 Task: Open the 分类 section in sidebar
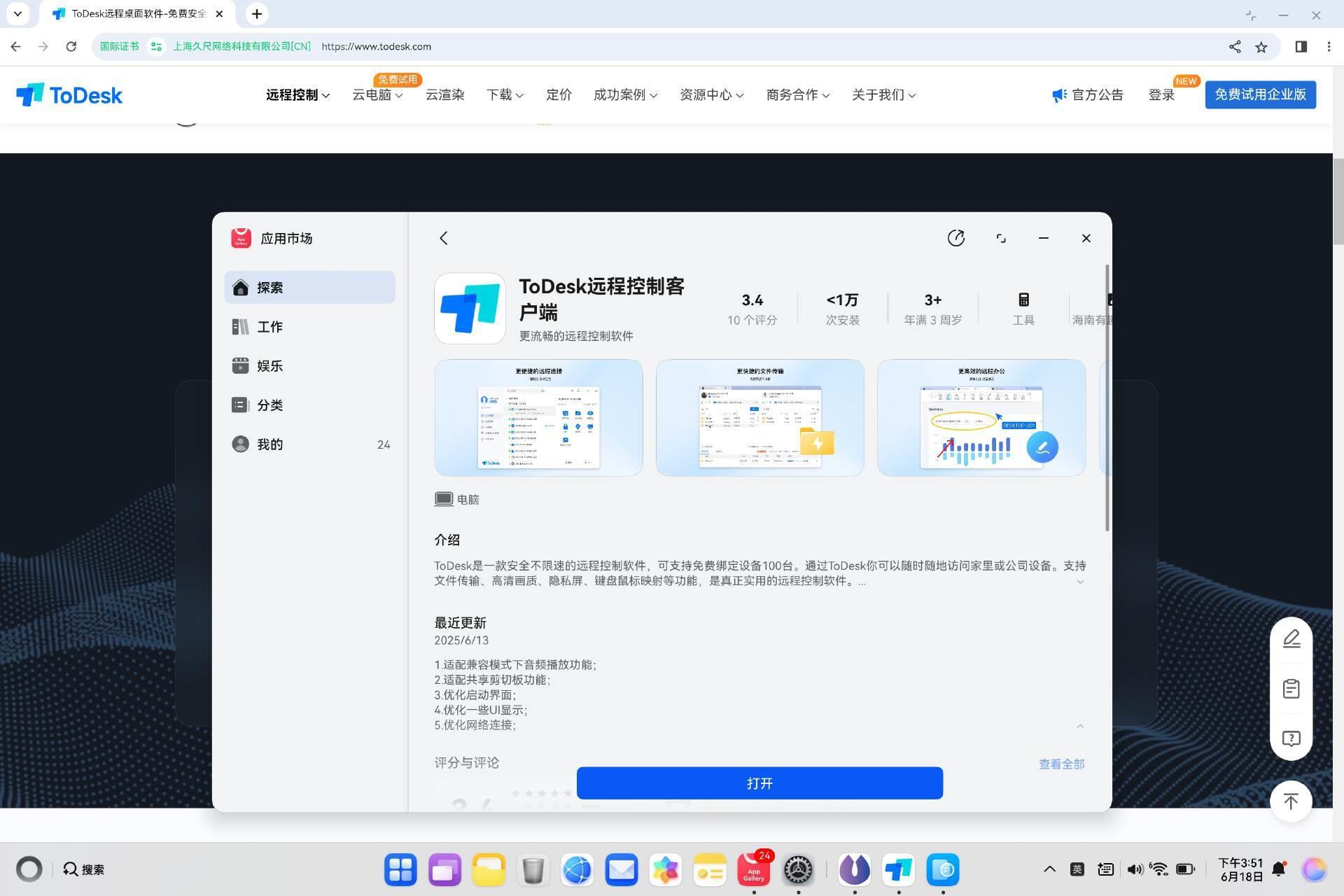coord(309,405)
